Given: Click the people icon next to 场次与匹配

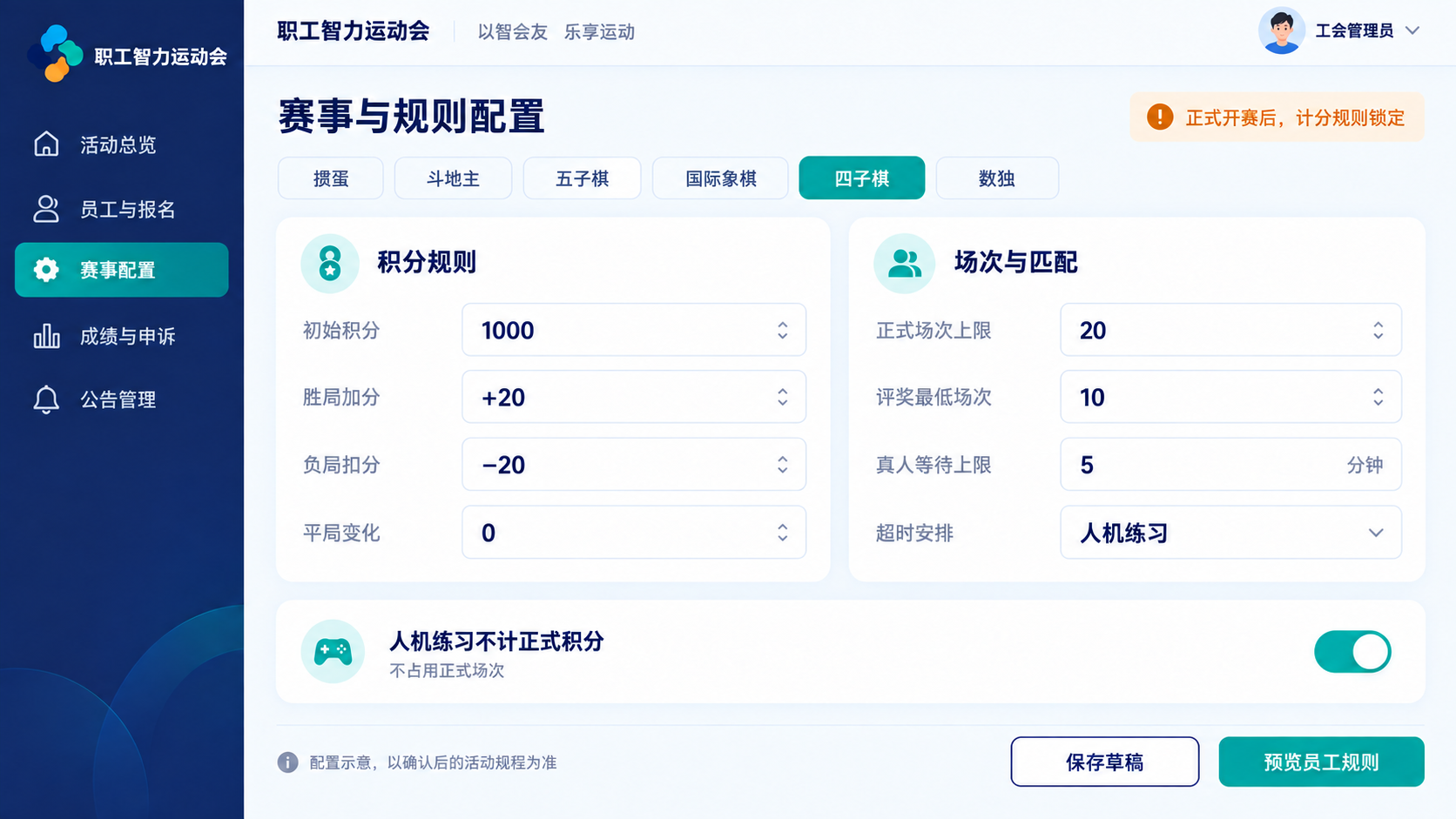Looking at the screenshot, I should 904,263.
